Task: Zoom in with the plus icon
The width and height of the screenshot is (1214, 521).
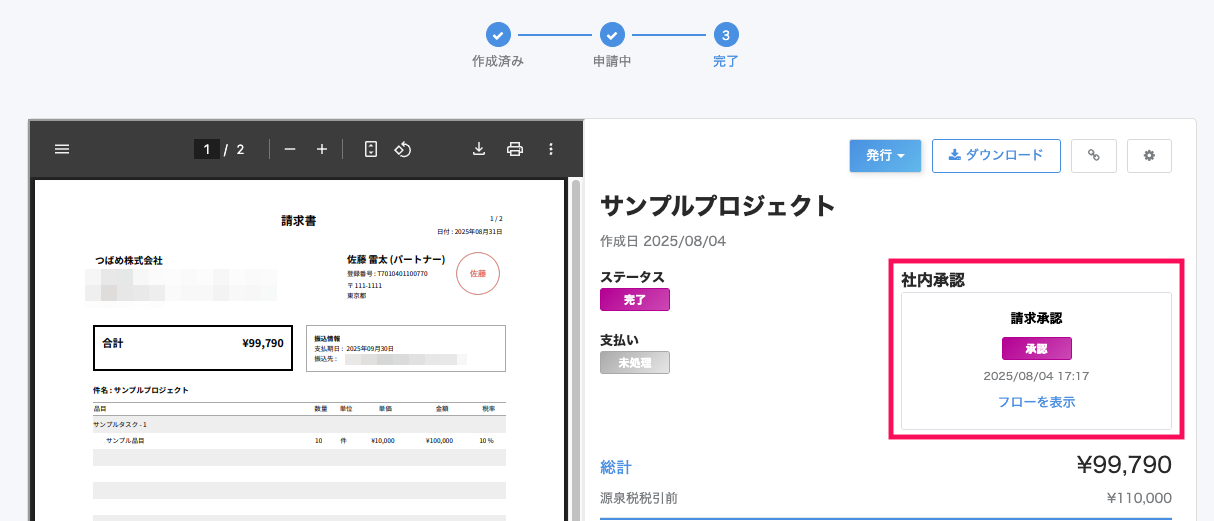Action: (322, 149)
